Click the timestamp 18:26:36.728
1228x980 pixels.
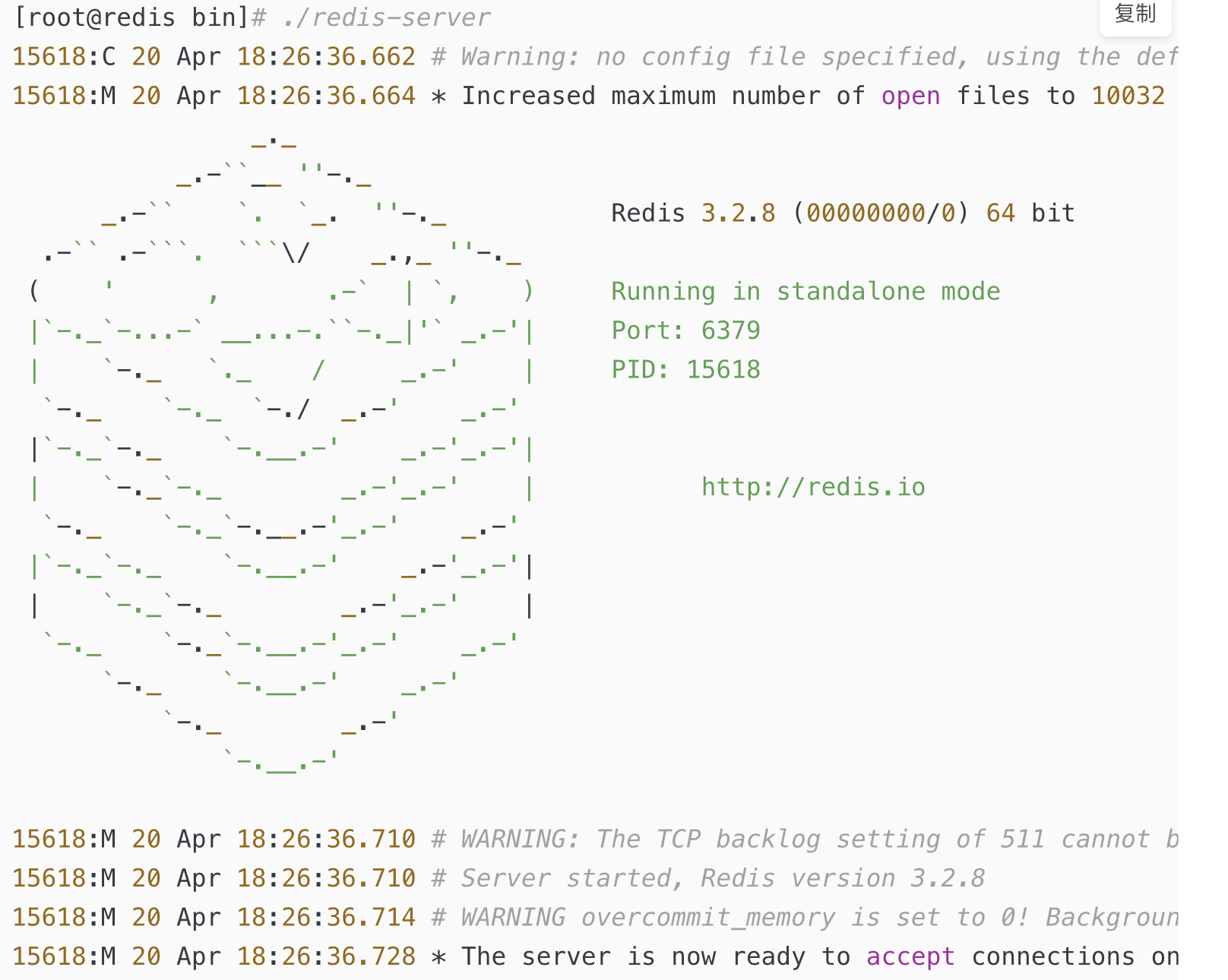point(326,956)
